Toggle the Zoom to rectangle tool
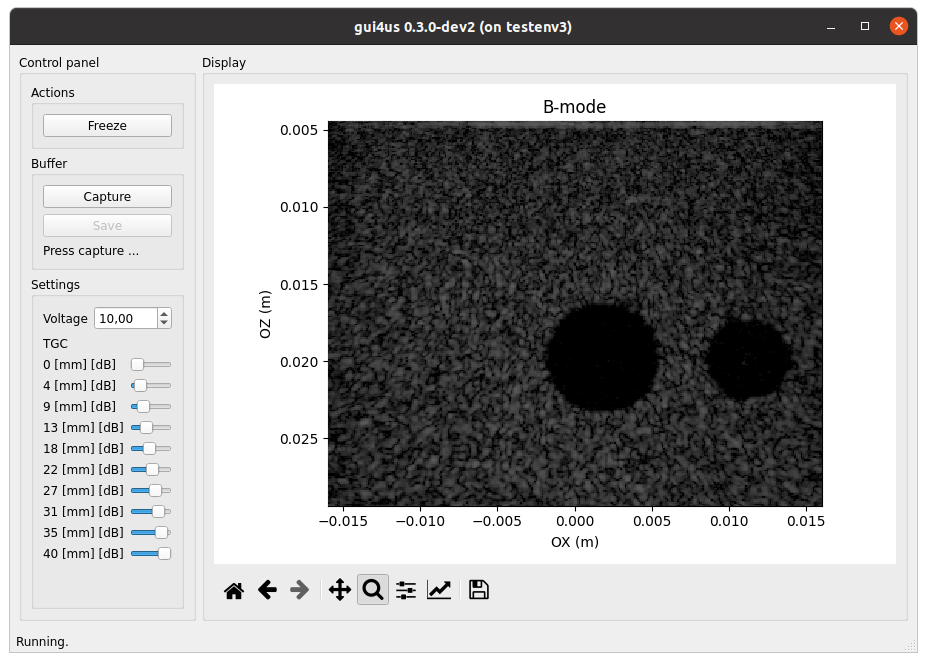Viewport: 927px width, 662px height. click(373, 590)
